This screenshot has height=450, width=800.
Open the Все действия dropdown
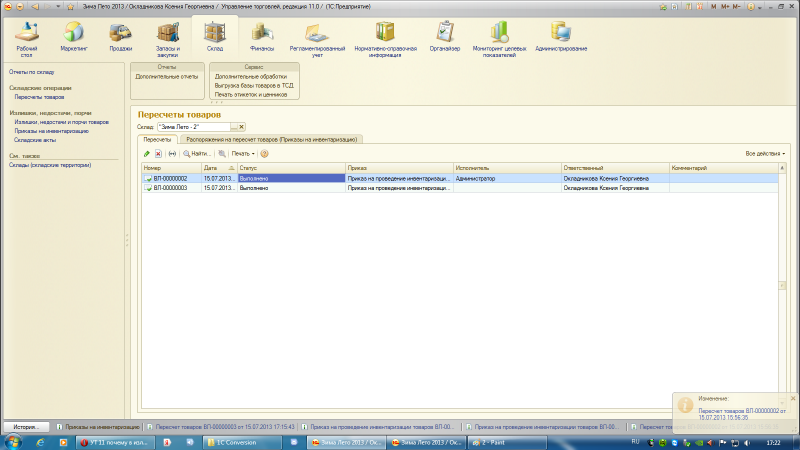point(766,153)
